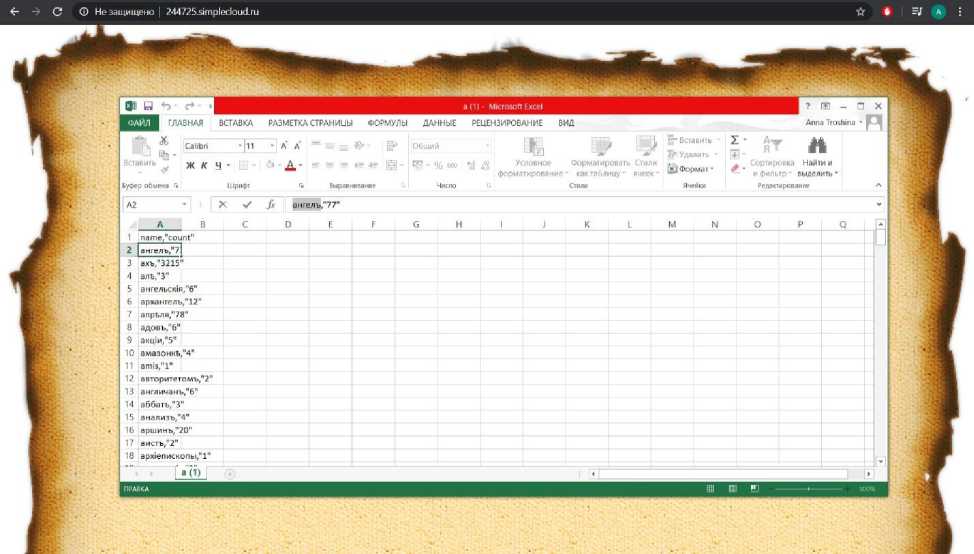Click the Format Painter brush icon
This screenshot has height=554, width=974.
coord(165,169)
